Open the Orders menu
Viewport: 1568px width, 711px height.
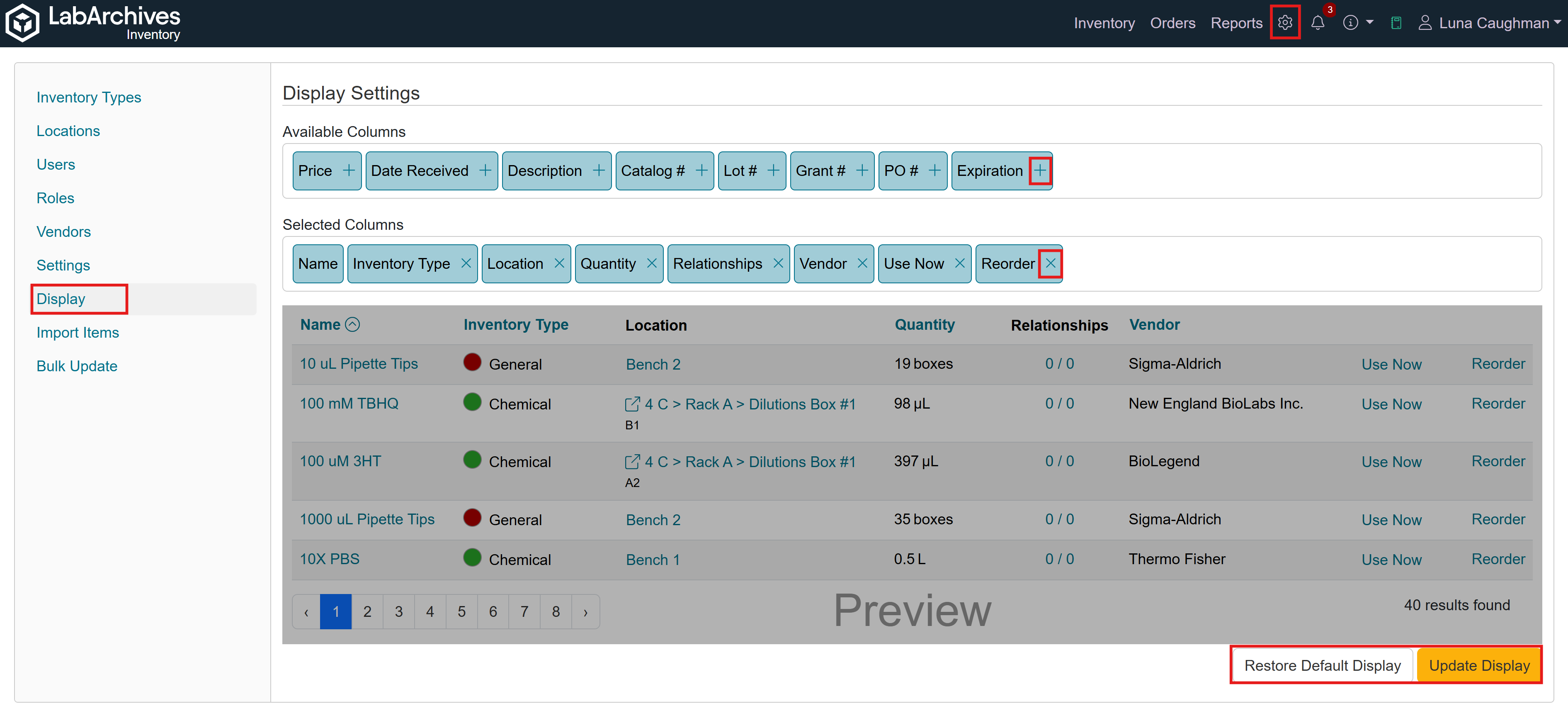pos(1172,23)
